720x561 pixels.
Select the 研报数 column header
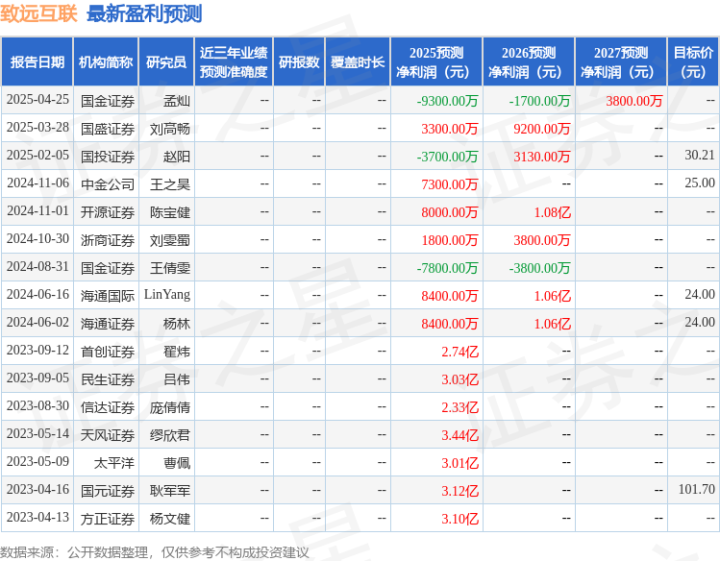[299, 62]
